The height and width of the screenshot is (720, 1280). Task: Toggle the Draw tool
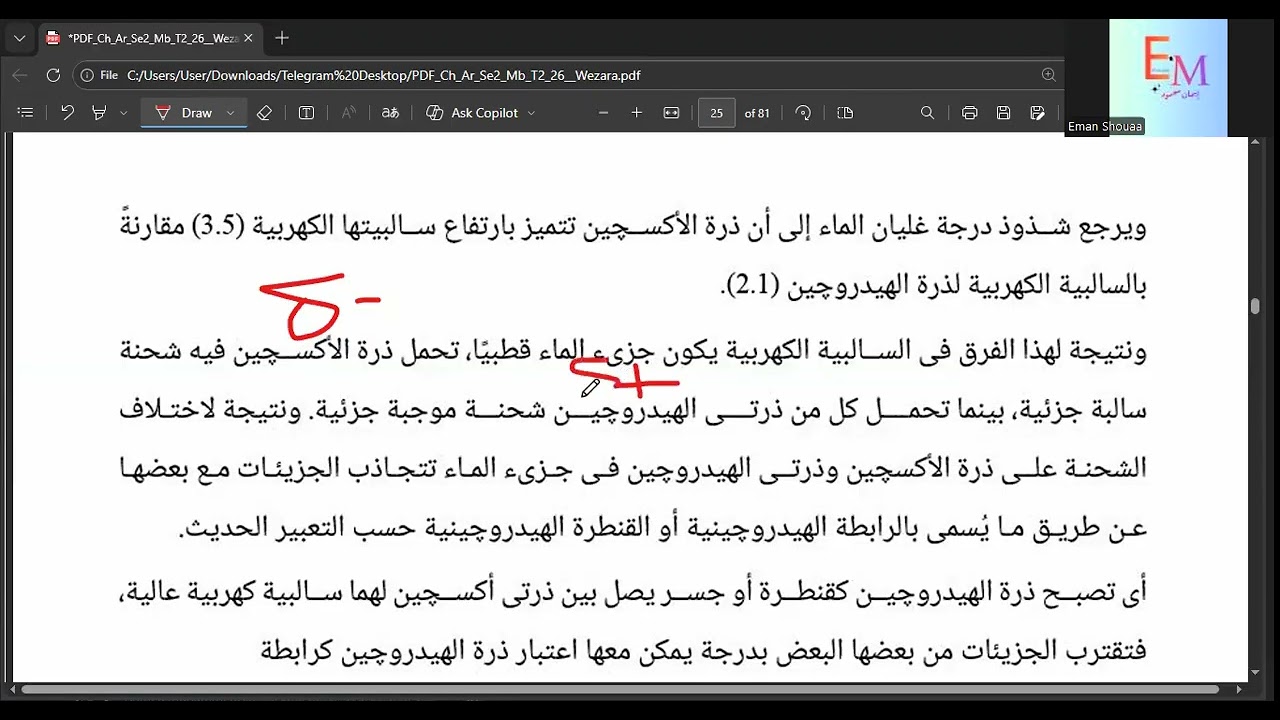(x=184, y=113)
